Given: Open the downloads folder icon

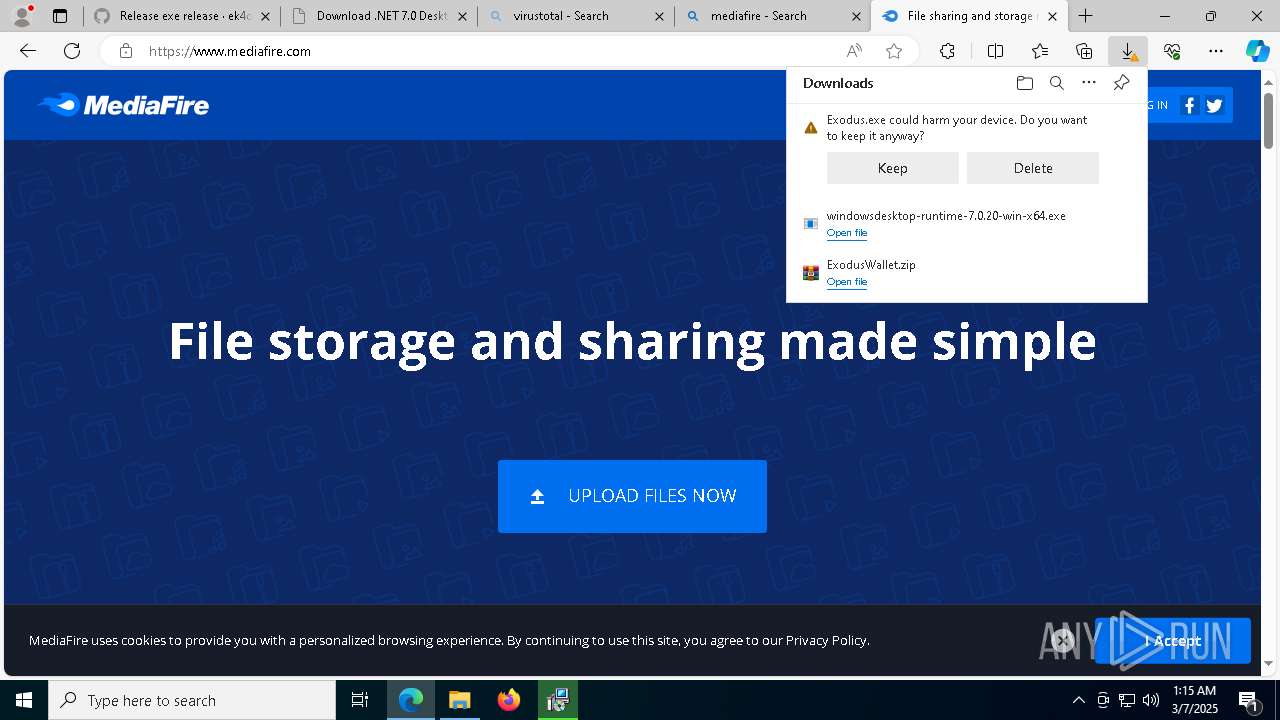Looking at the screenshot, I should point(1024,83).
